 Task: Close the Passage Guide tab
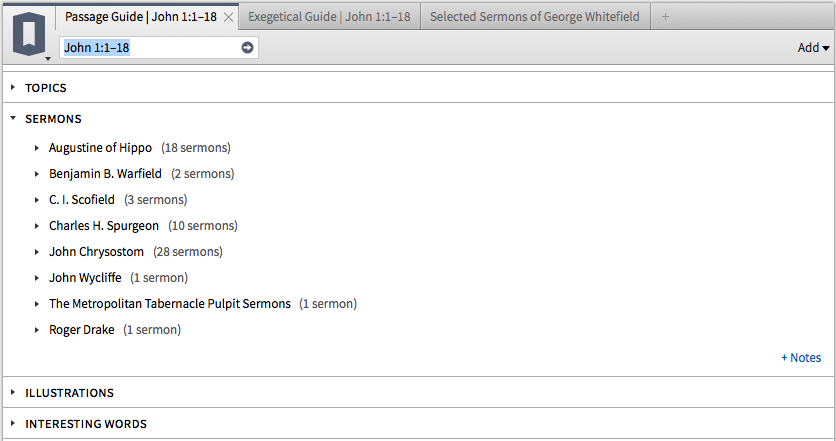[x=228, y=17]
